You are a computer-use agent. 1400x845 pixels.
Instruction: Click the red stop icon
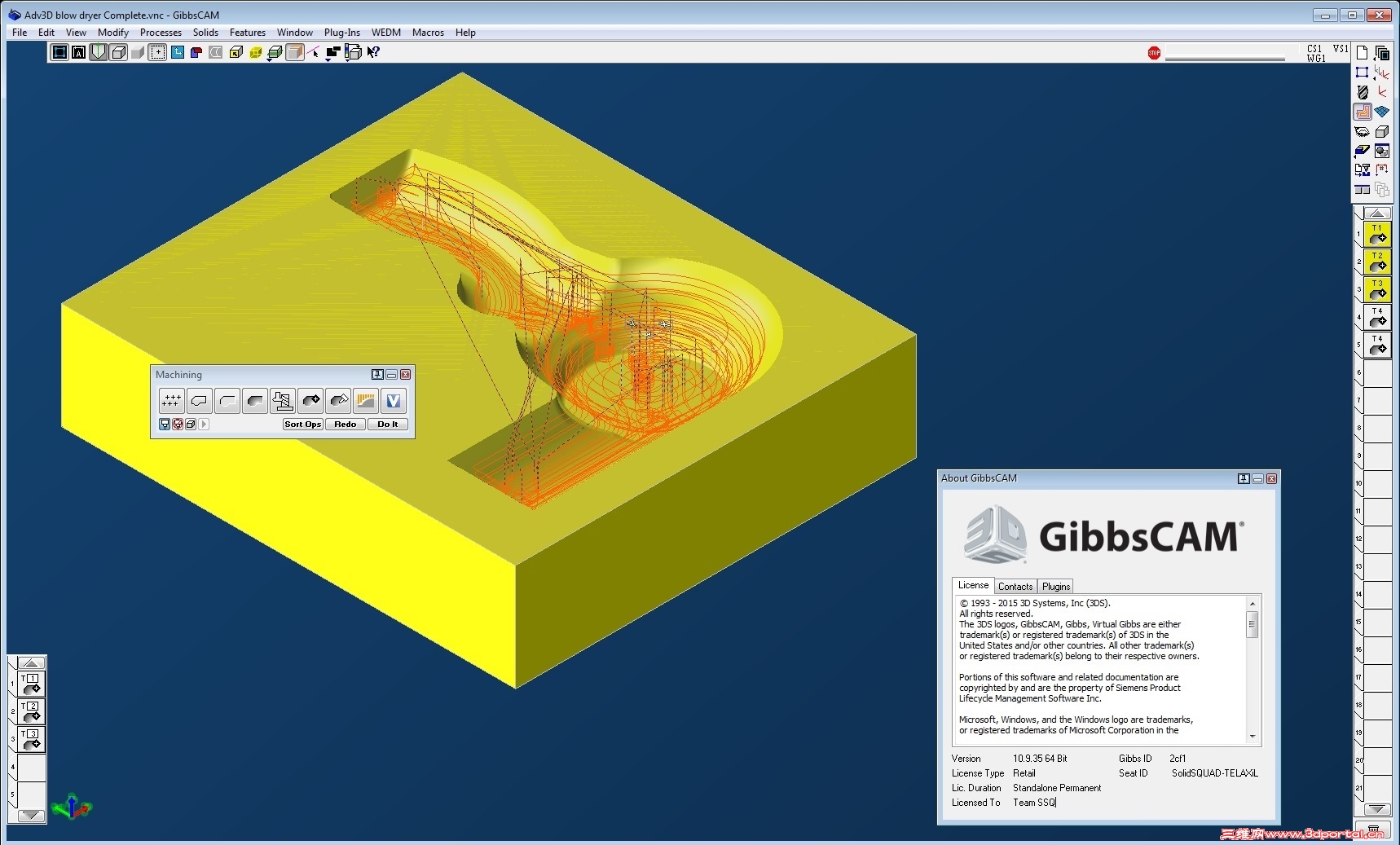coord(1154,53)
